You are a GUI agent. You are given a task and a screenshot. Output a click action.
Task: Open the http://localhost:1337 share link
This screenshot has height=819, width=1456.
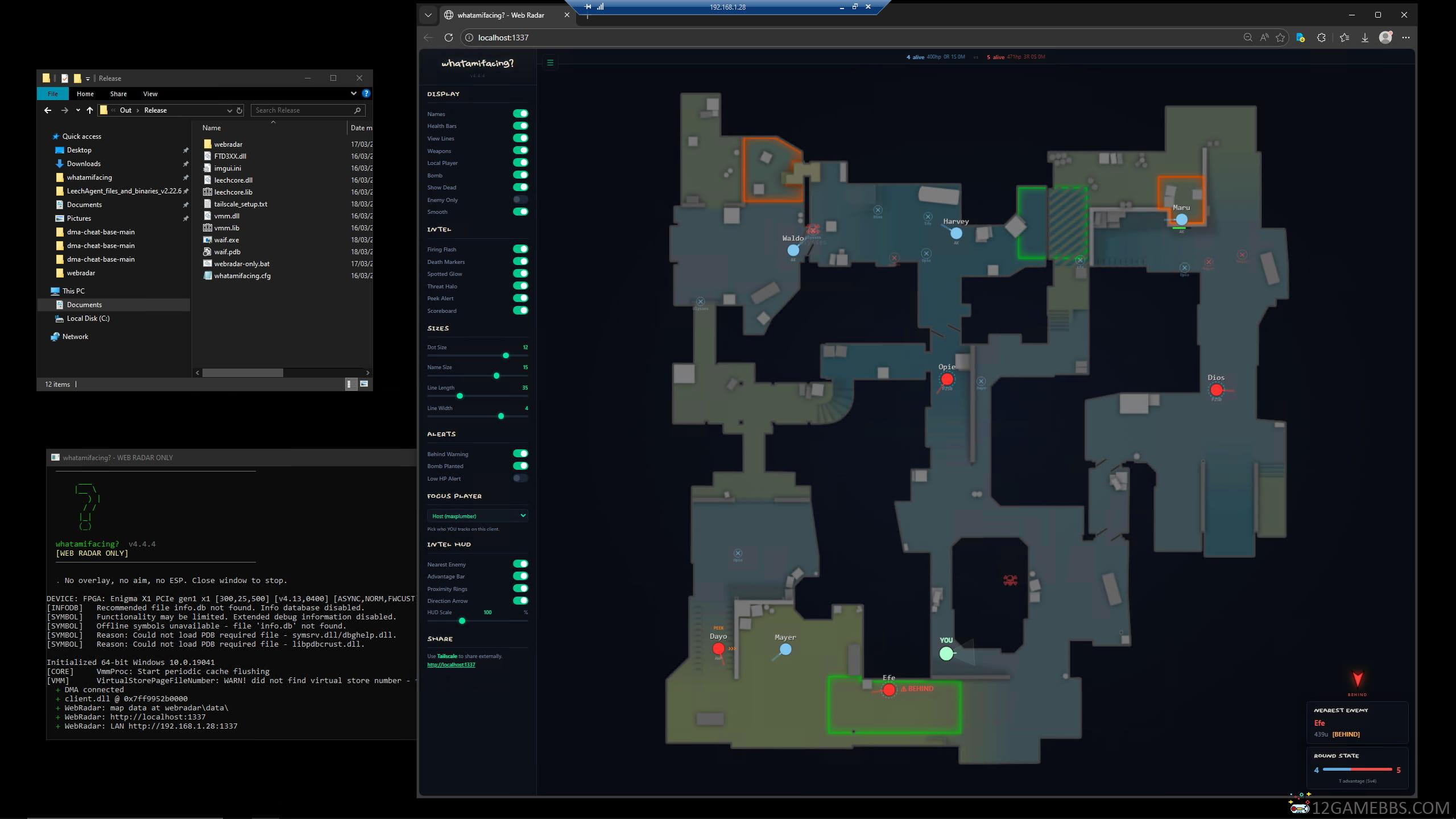click(x=451, y=665)
